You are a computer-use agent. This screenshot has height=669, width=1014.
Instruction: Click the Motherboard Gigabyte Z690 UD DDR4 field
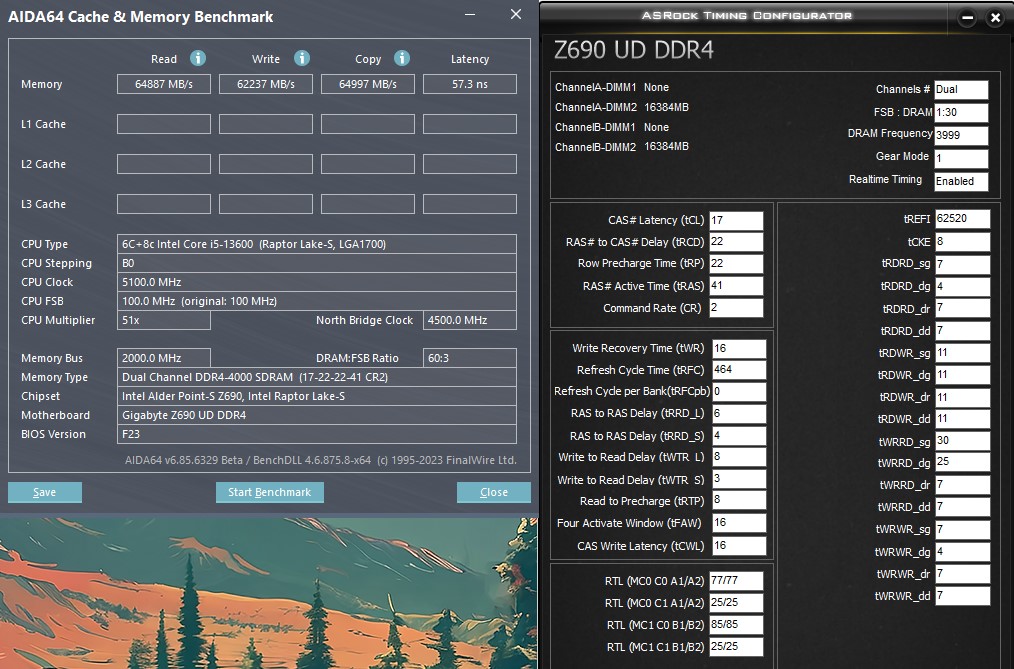317,415
